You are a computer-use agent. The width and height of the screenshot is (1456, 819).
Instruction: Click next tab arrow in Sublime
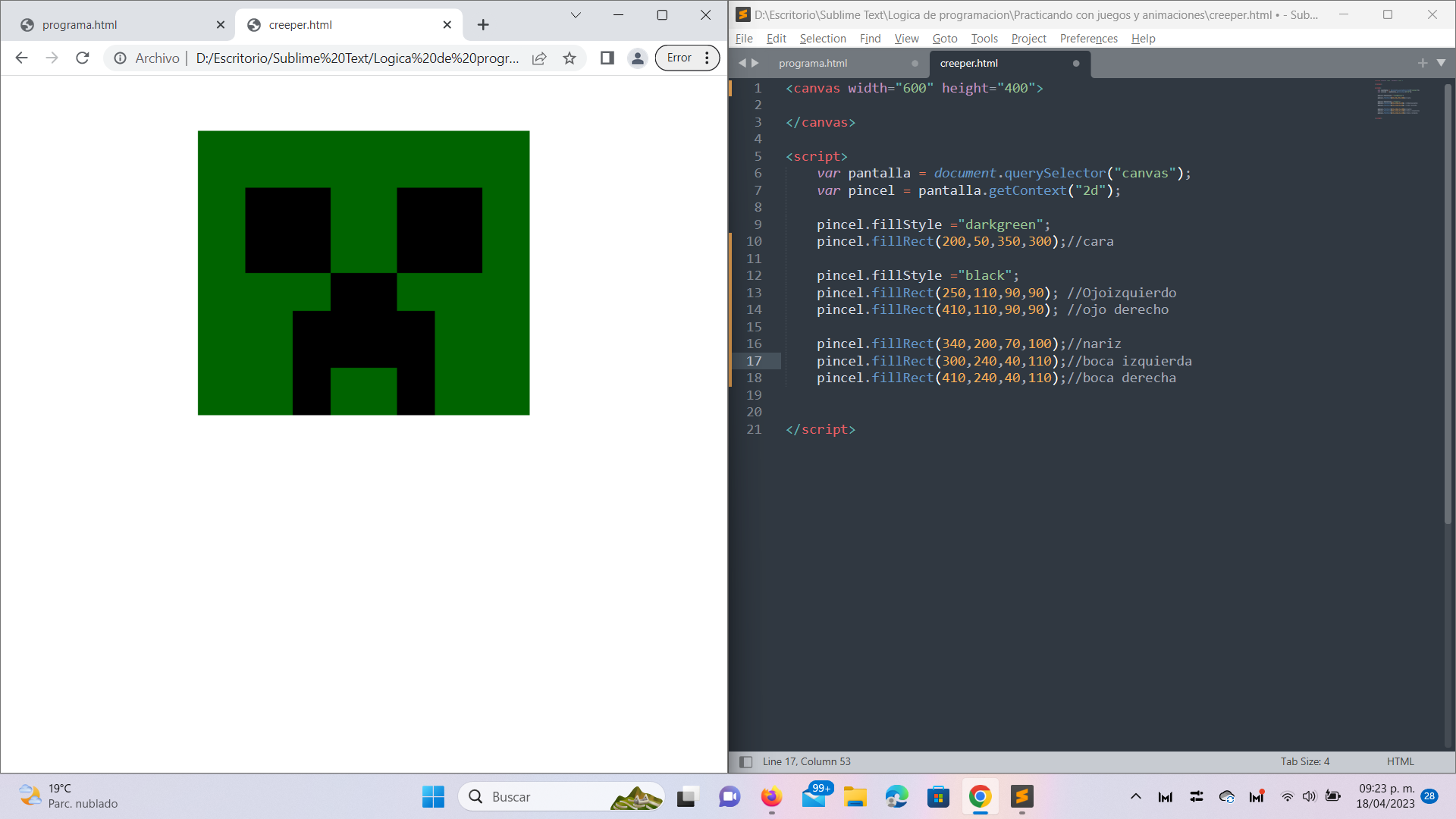point(755,63)
